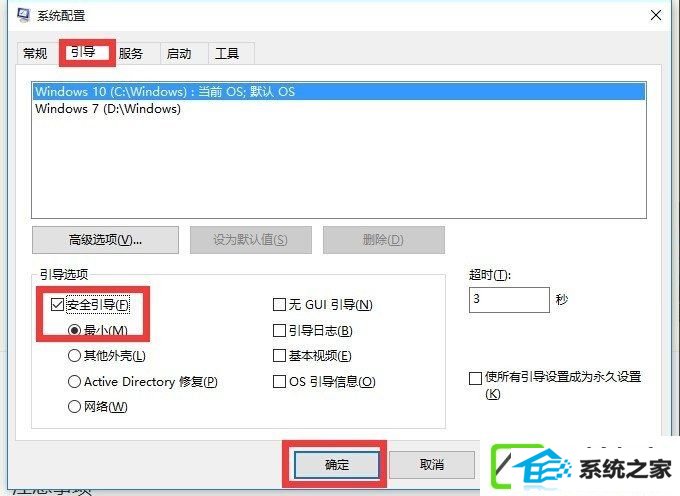Screen dimensions: 680x496
Task: Toggle the 安全引导 checkbox
Action: [58, 304]
